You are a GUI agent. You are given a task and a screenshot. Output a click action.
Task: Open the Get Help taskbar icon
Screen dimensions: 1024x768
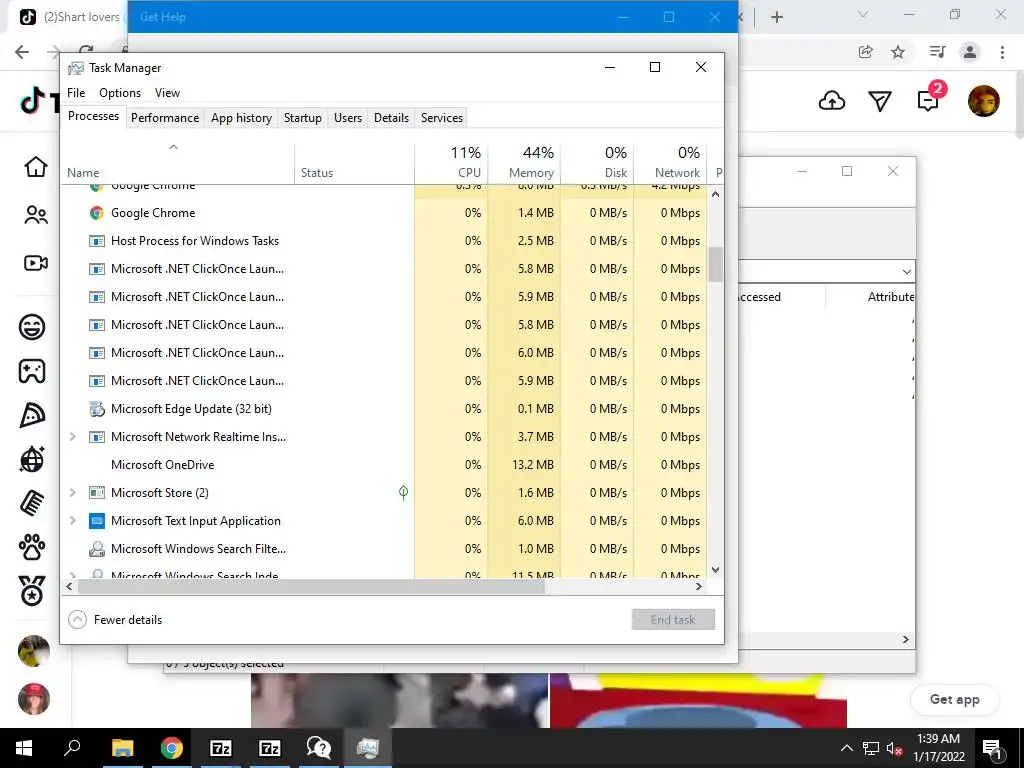(x=319, y=748)
